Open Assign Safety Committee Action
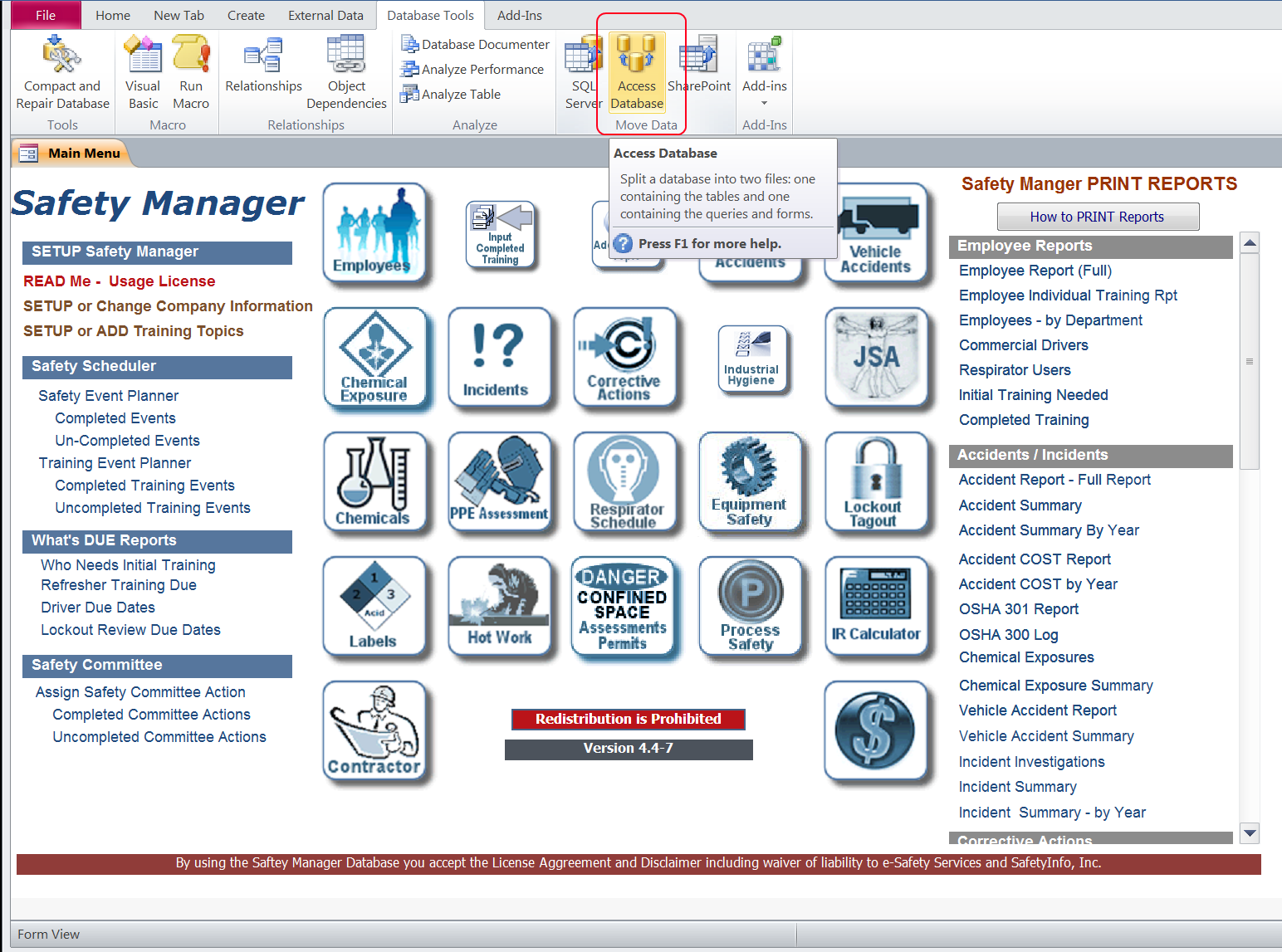 [x=140, y=692]
